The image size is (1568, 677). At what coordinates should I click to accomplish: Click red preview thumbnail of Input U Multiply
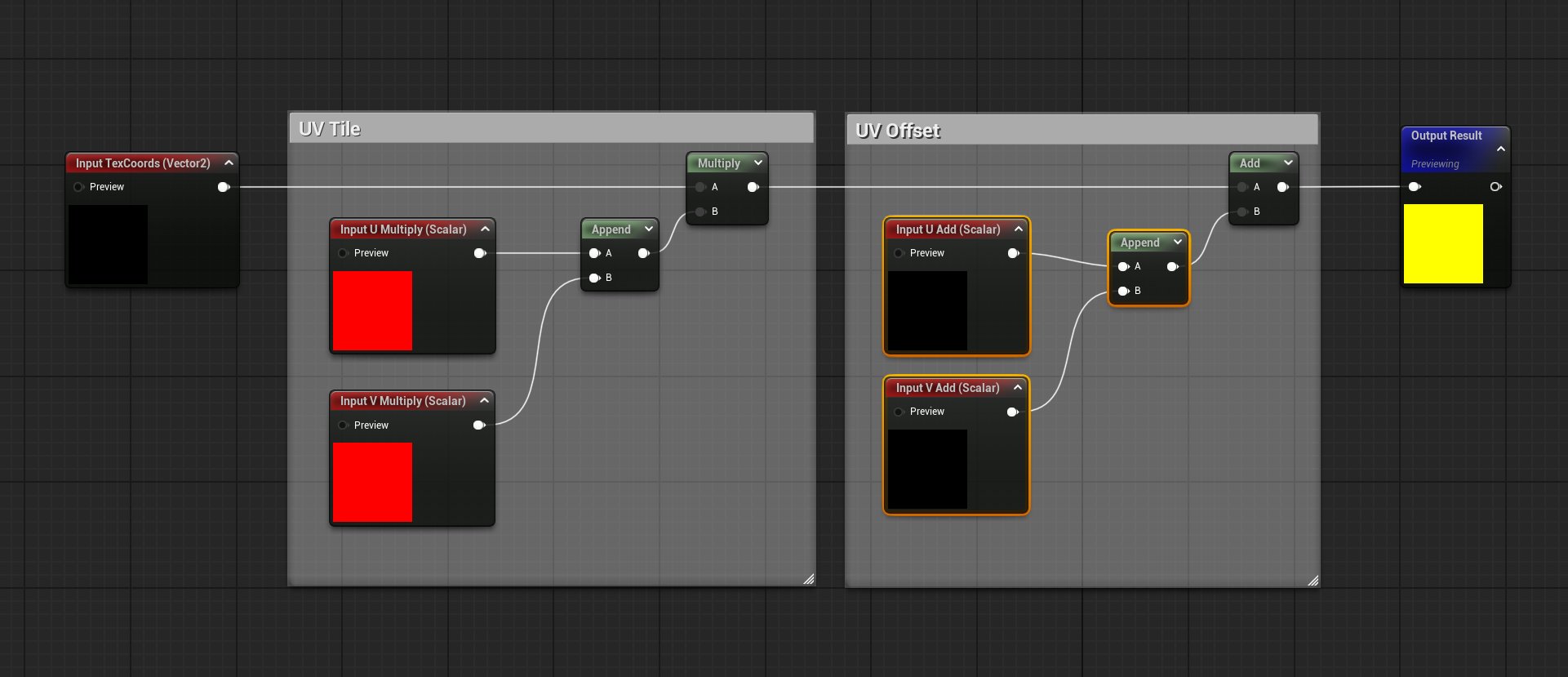(x=372, y=310)
